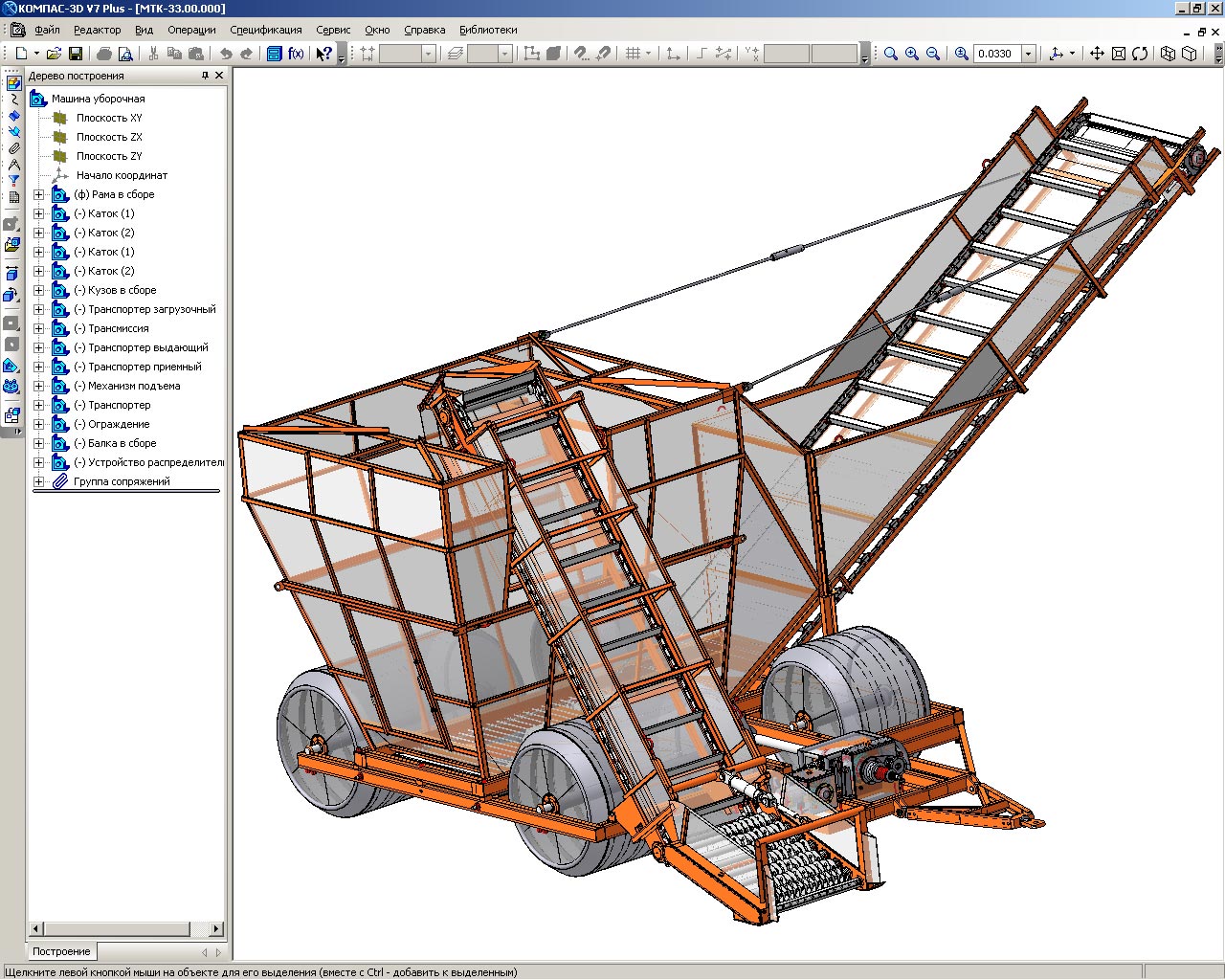Select Плоскость ZX in the tree
The width and height of the screenshot is (1225, 980).
coord(109,137)
